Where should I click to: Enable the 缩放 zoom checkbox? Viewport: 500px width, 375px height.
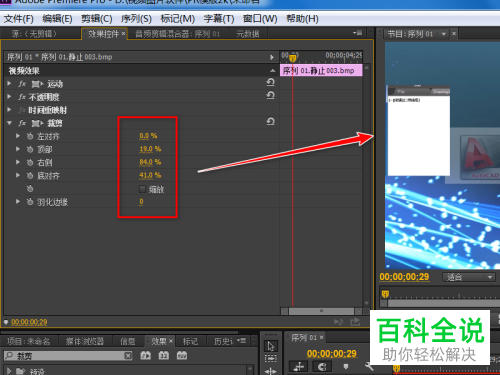pos(142,189)
